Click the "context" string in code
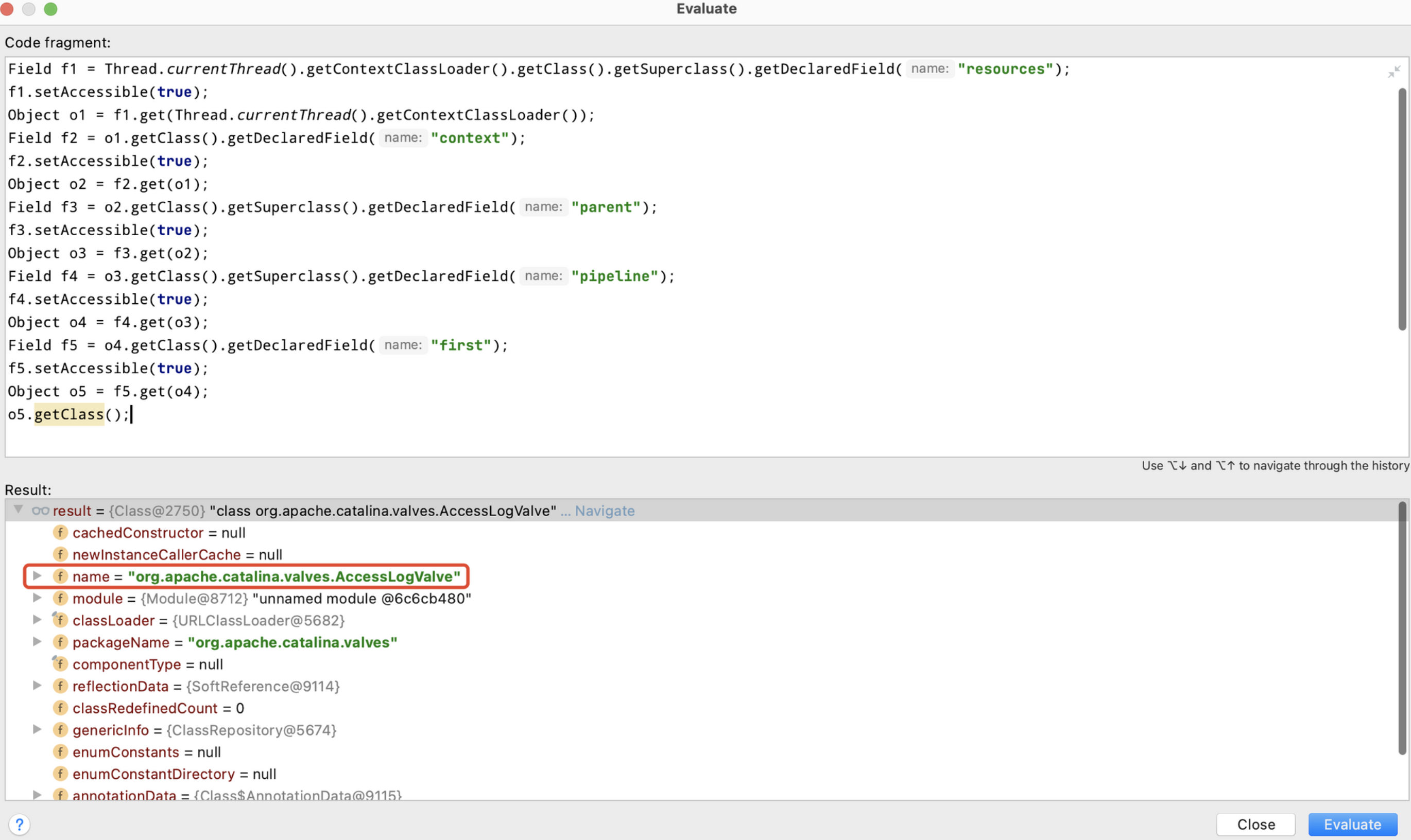1411x840 pixels. pos(470,138)
